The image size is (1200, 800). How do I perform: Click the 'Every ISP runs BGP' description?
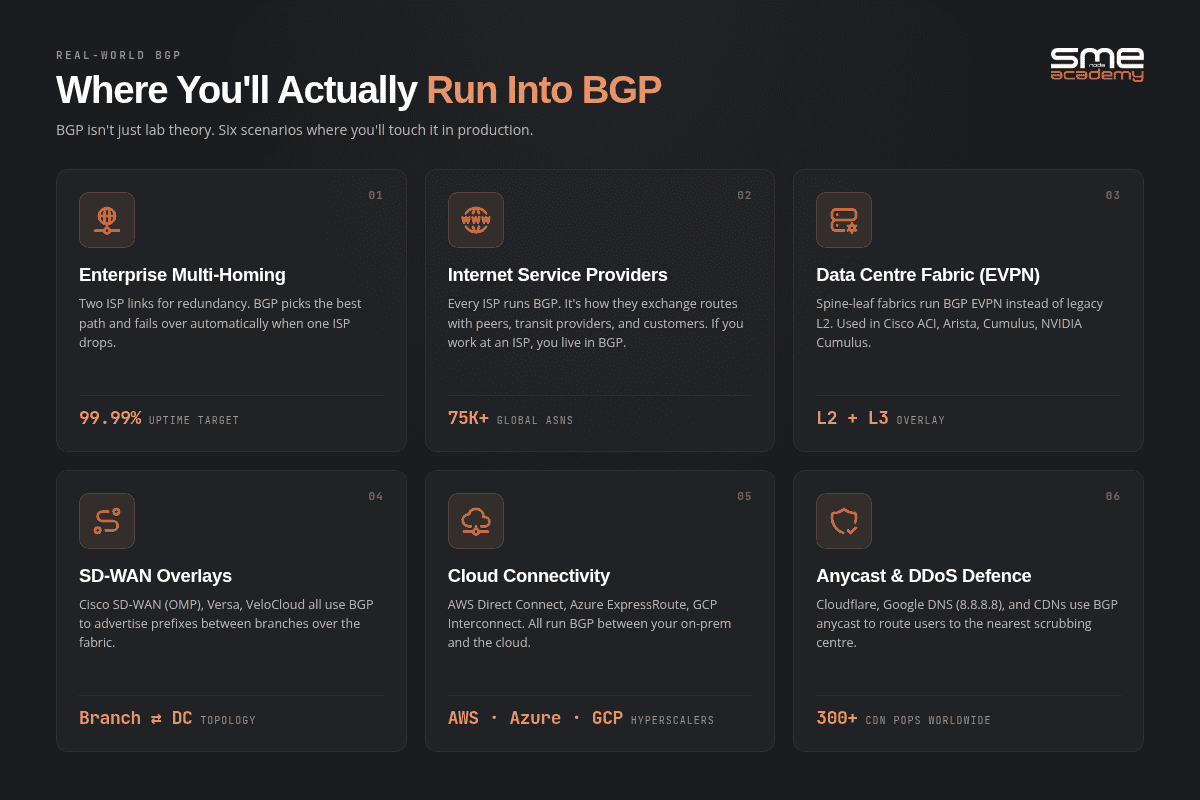(x=596, y=323)
